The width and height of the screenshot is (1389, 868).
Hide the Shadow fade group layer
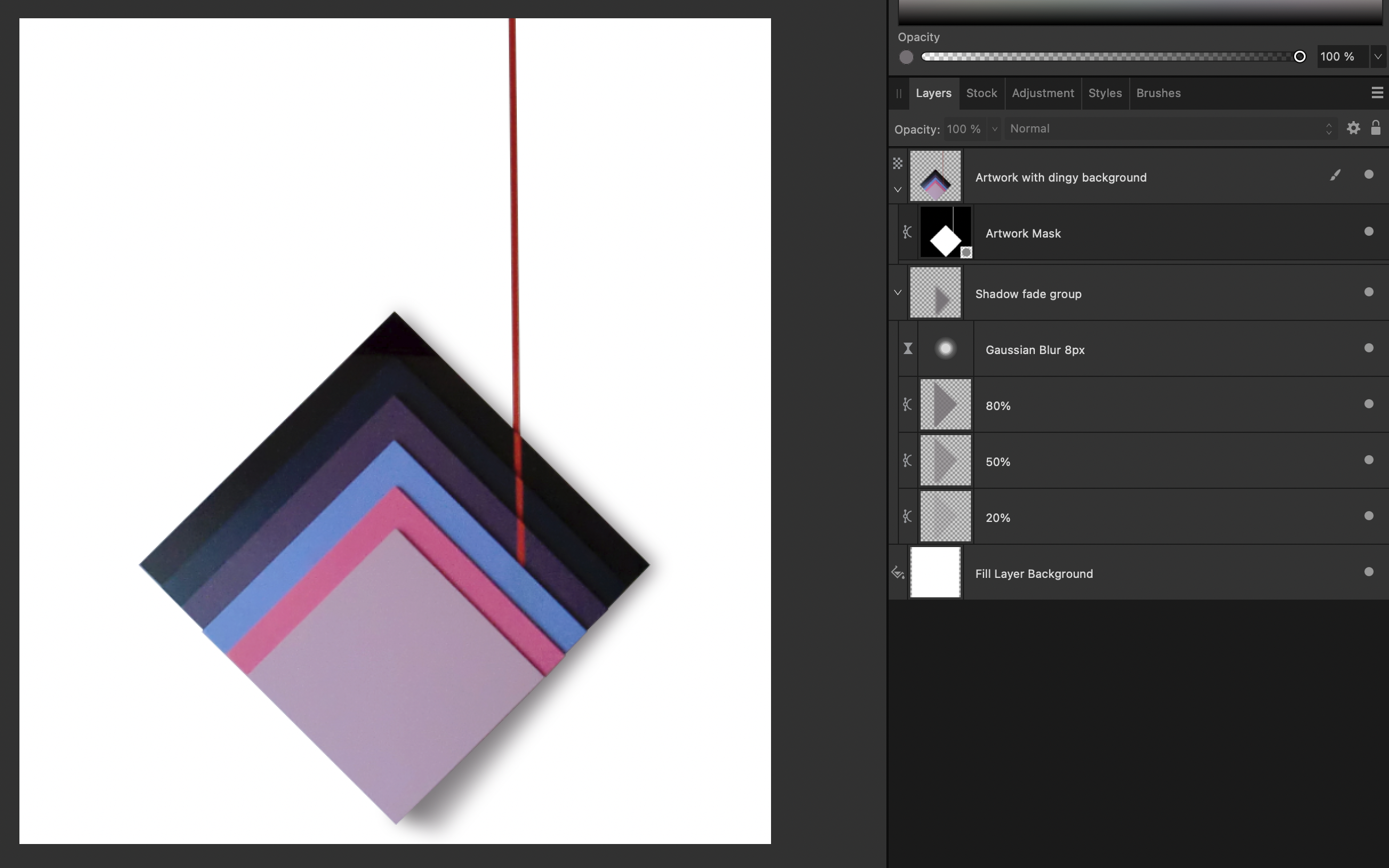click(x=1368, y=292)
